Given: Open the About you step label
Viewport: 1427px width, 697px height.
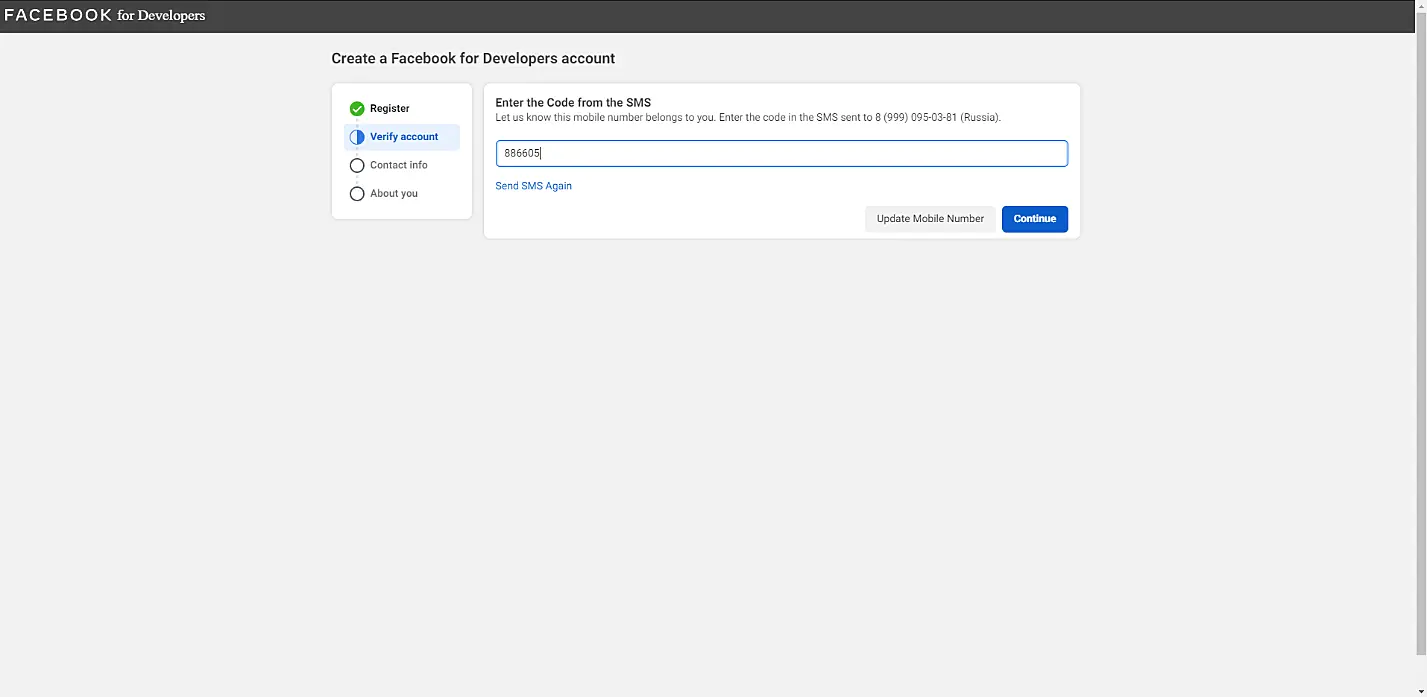Looking at the screenshot, I should click(x=394, y=194).
